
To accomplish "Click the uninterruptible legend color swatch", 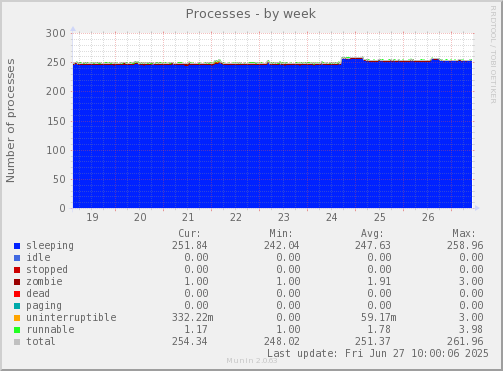I will click(17, 318).
